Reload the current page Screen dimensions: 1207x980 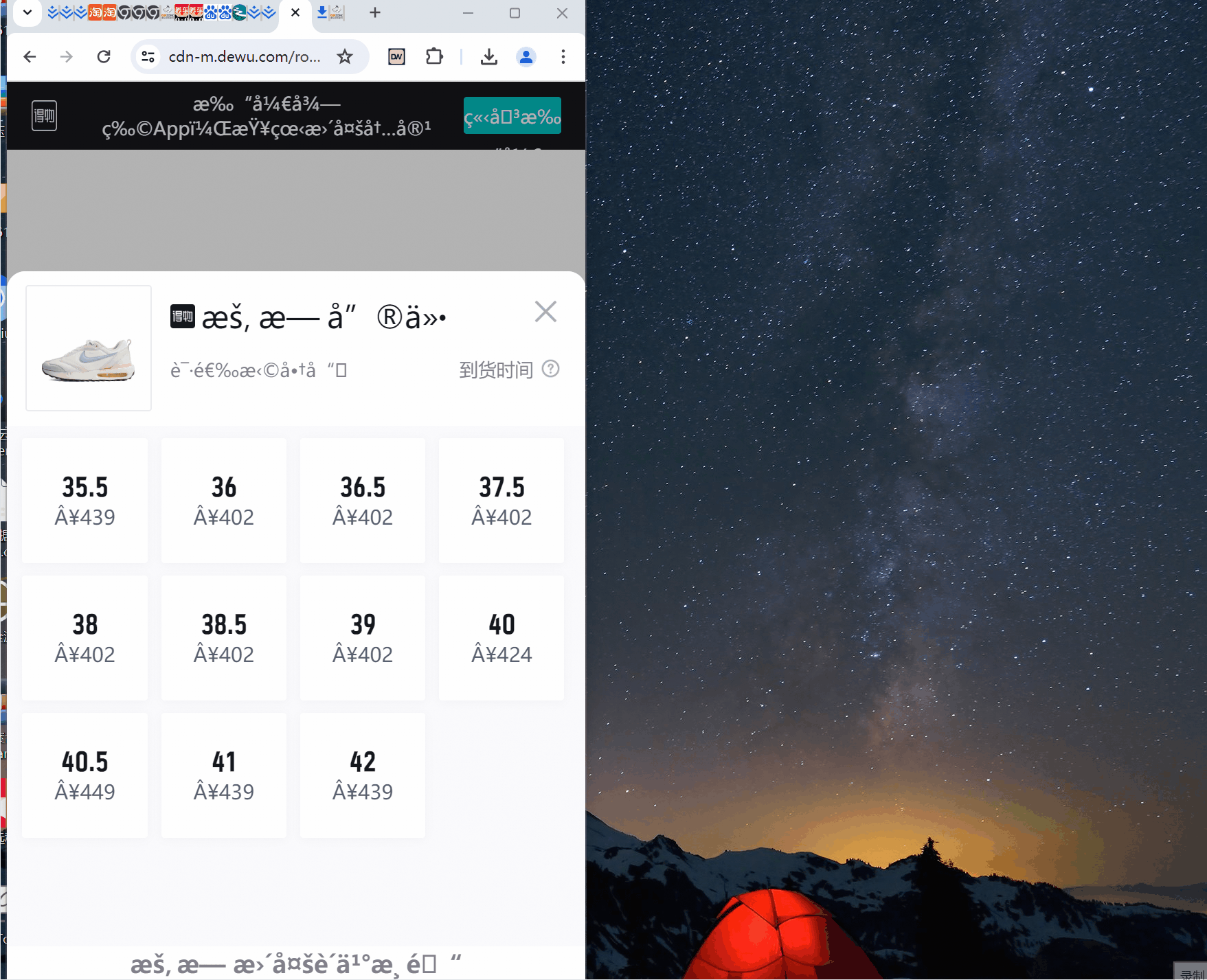(104, 56)
